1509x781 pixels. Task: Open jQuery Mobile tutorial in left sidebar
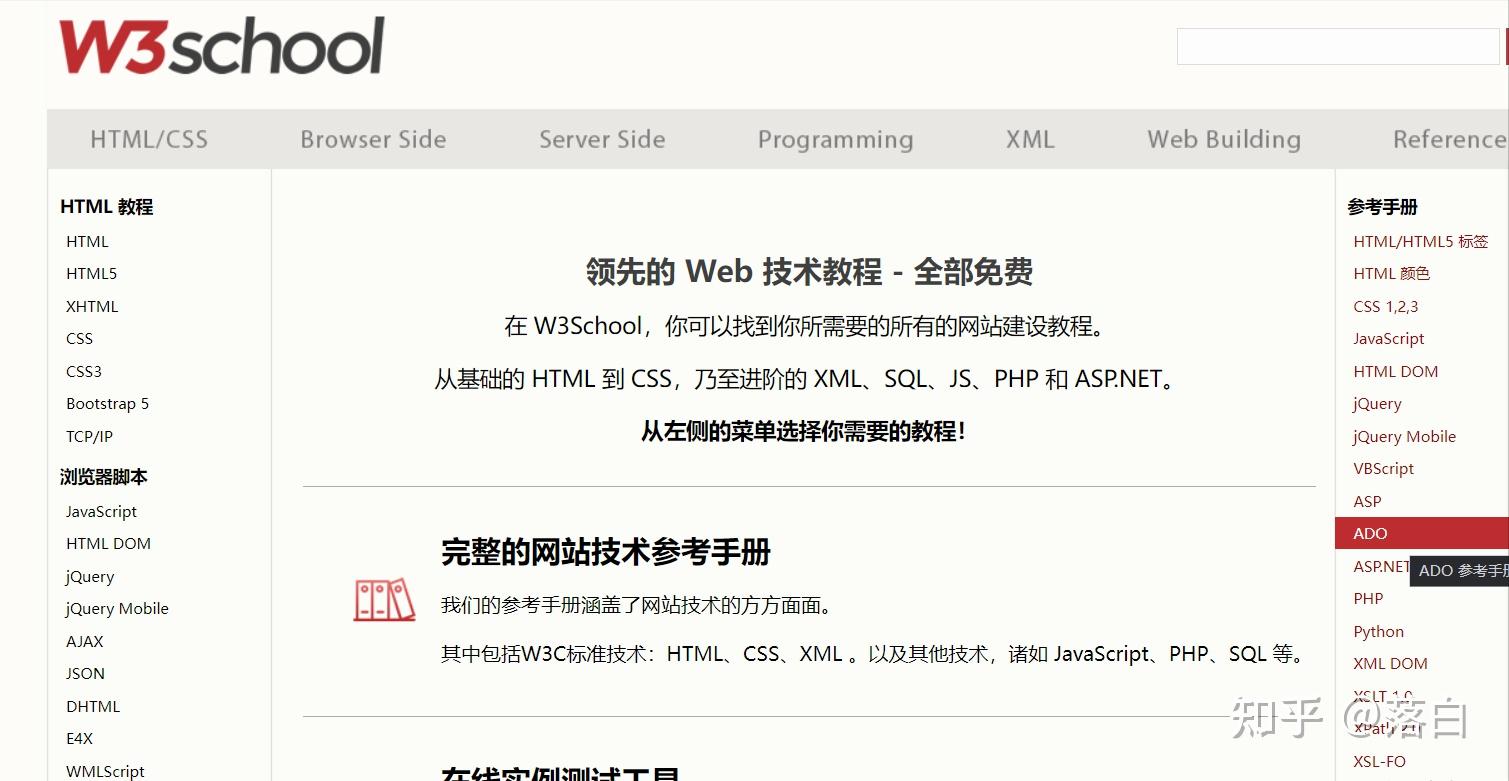pos(117,608)
